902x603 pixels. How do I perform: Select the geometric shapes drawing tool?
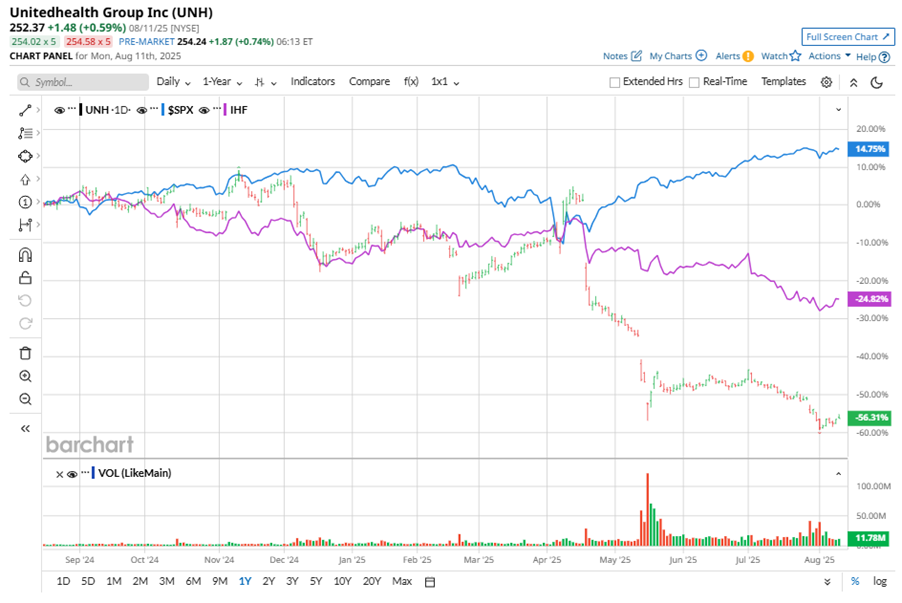coord(25,156)
